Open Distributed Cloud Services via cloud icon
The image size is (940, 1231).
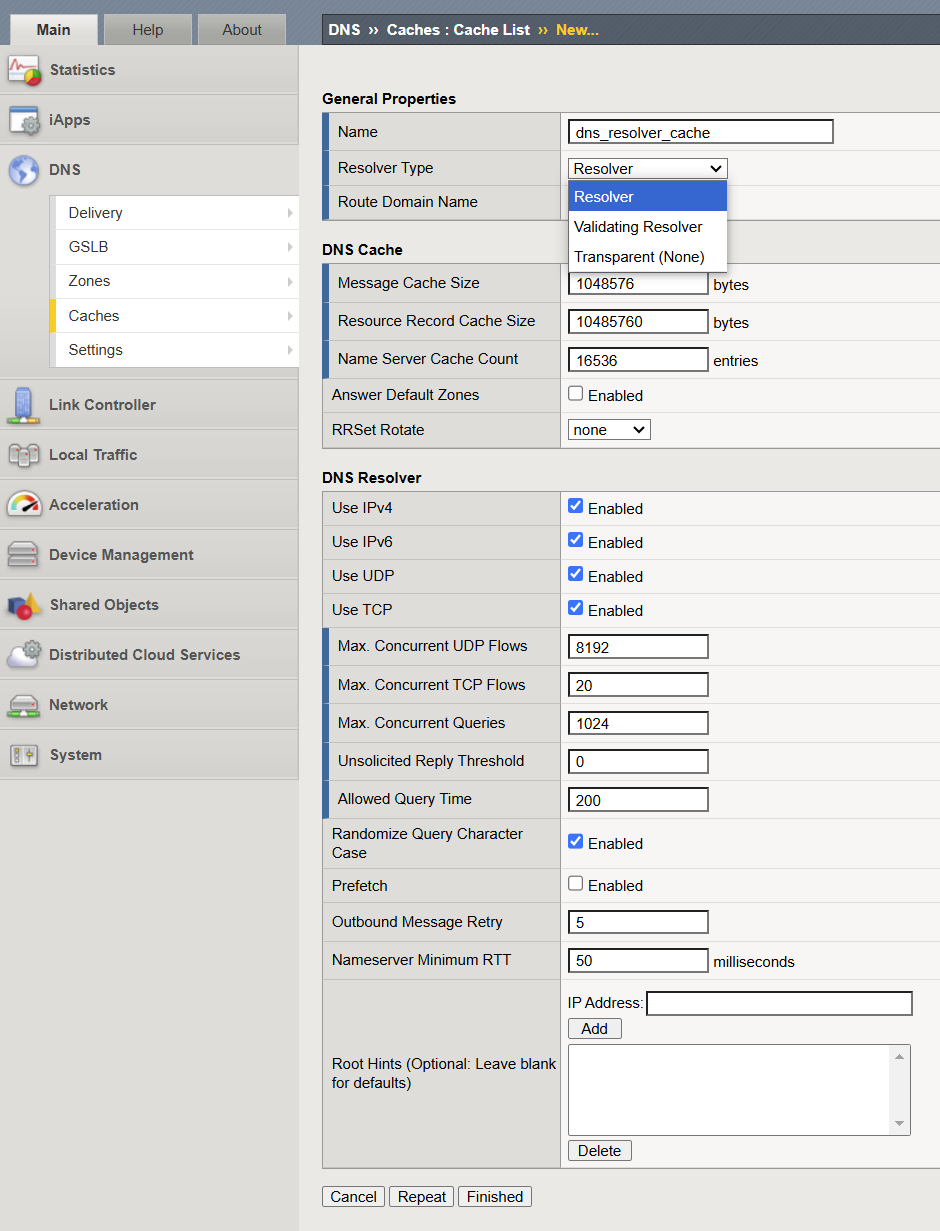tap(25, 654)
